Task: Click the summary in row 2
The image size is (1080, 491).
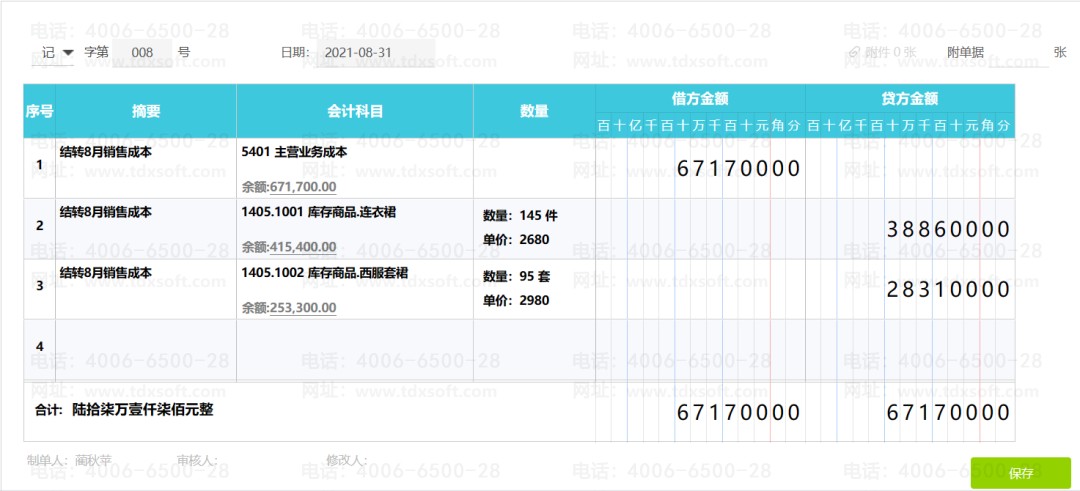Action: click(x=106, y=212)
